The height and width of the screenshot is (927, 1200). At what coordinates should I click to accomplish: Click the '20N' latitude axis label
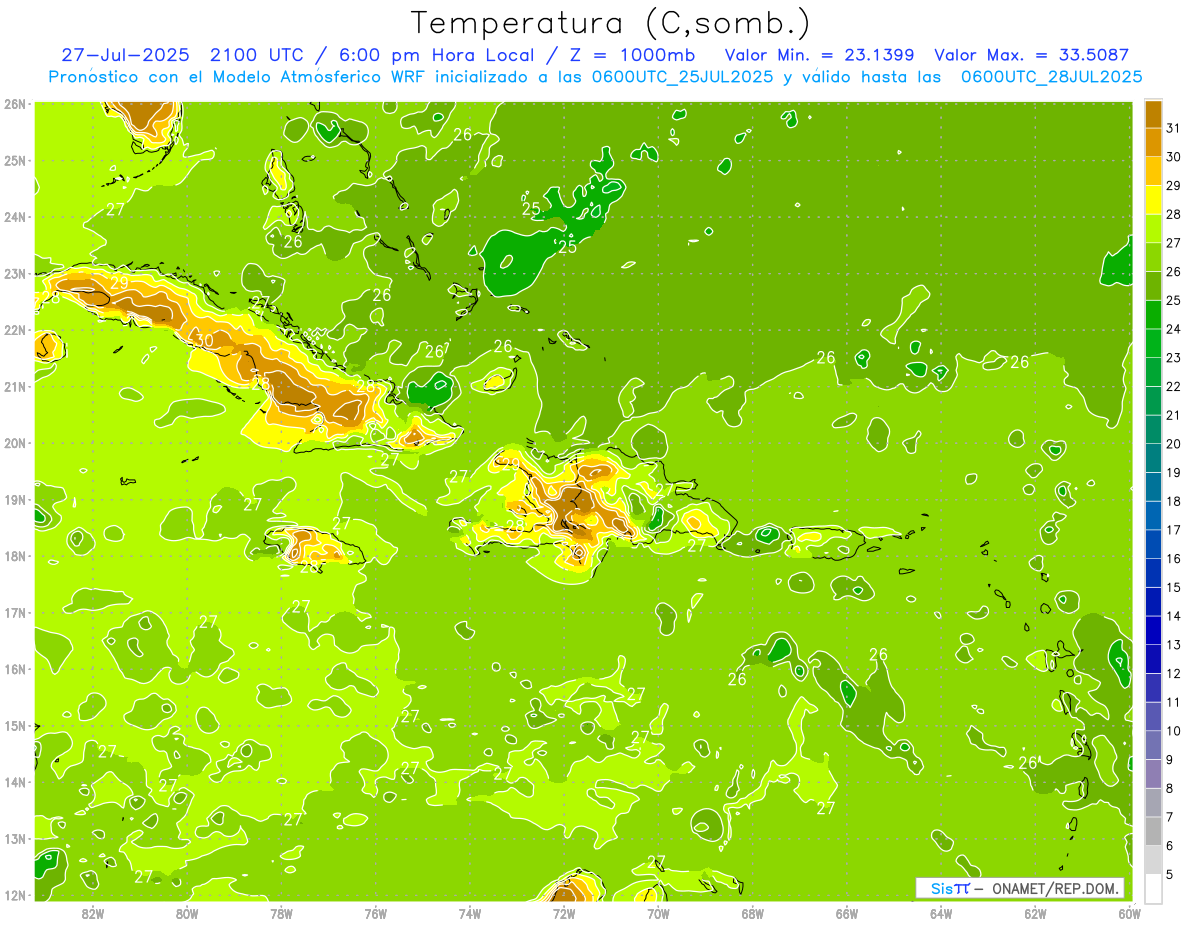click(x=15, y=443)
